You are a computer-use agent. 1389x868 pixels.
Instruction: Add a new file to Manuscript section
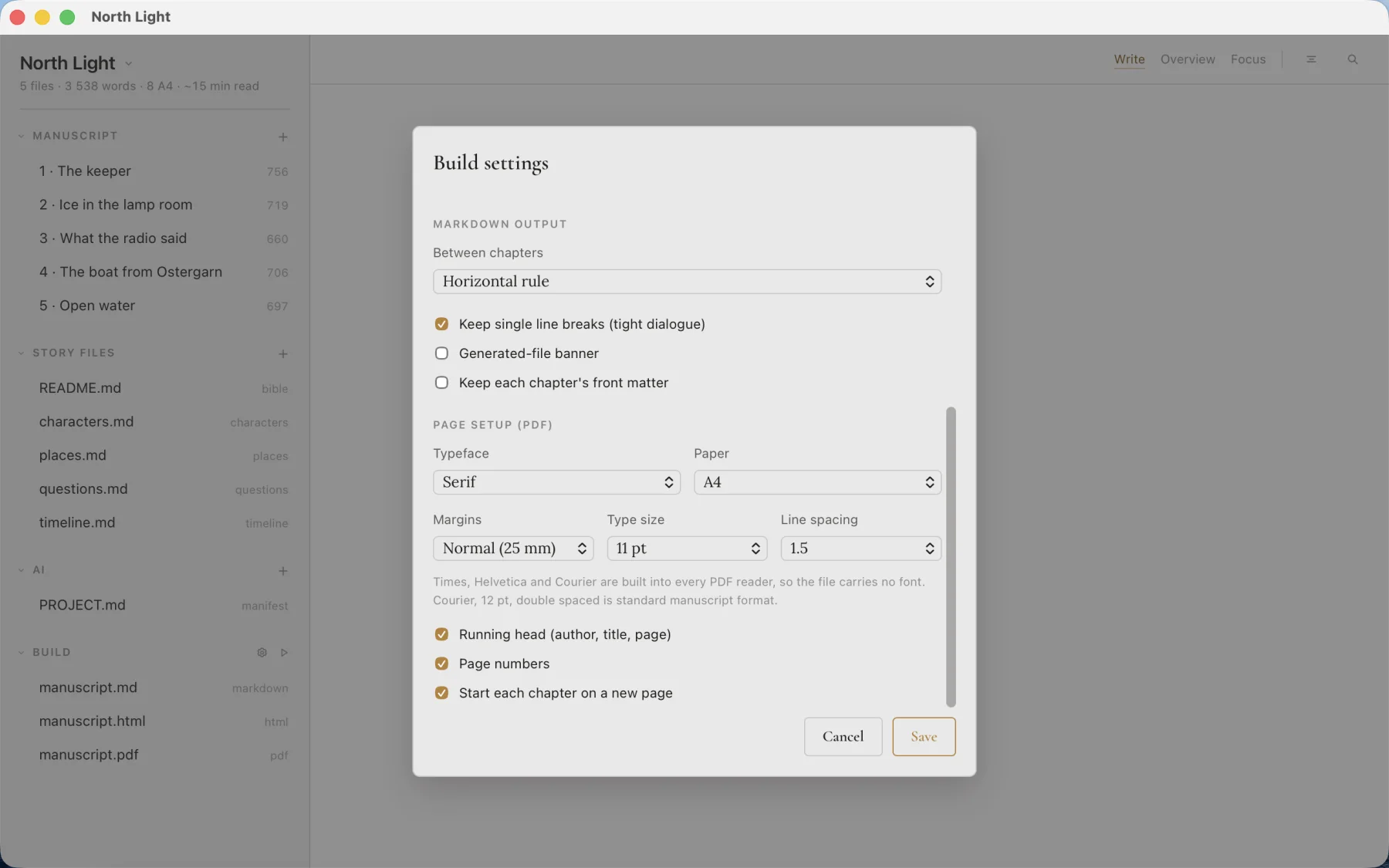[283, 137]
